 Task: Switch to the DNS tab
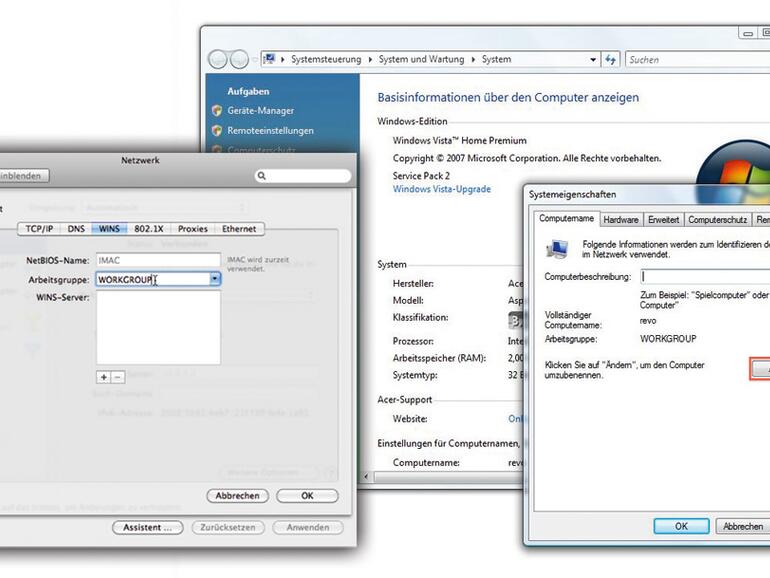pos(76,229)
